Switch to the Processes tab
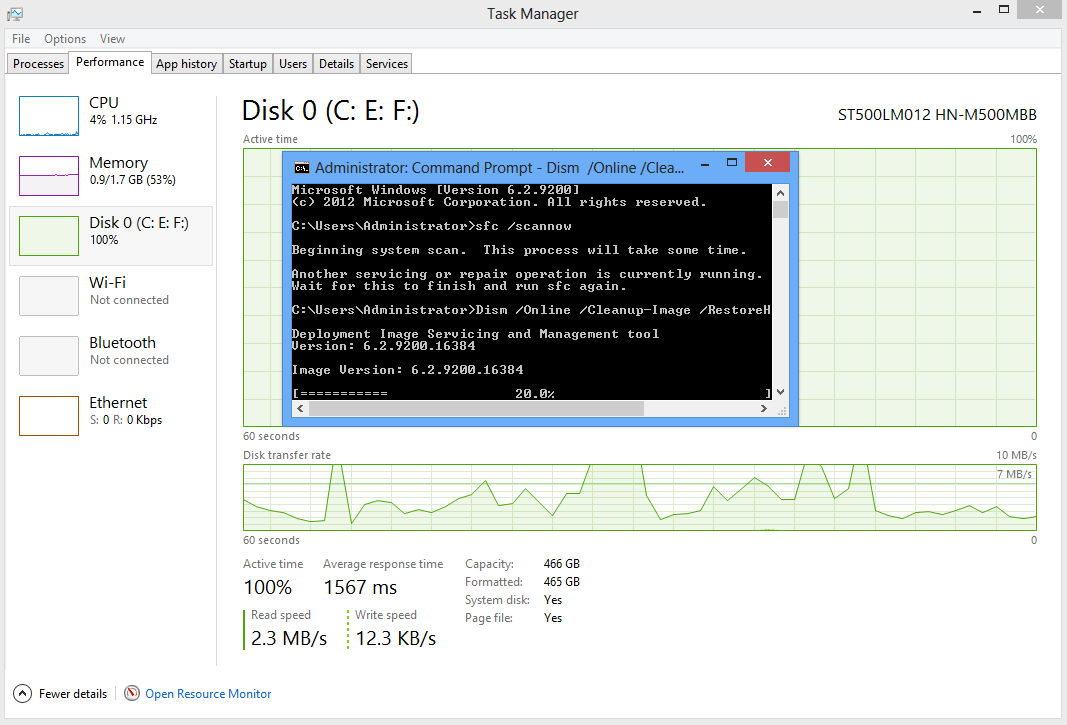The width and height of the screenshot is (1067, 725). pos(38,63)
